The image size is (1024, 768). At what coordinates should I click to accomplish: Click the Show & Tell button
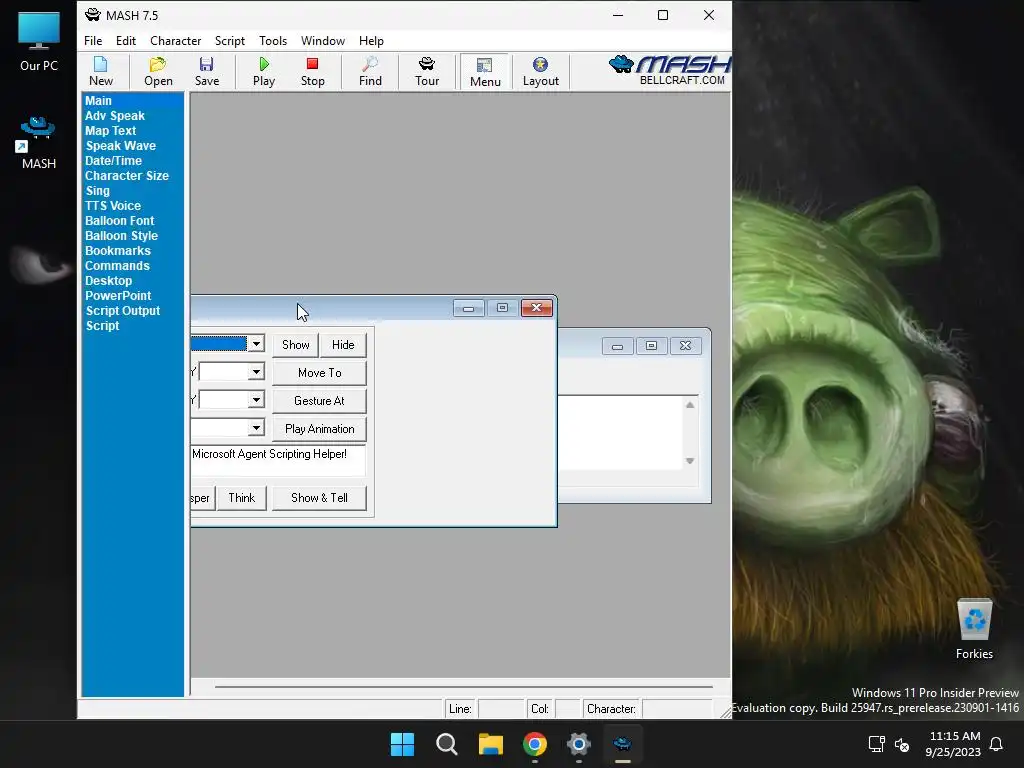click(x=319, y=498)
